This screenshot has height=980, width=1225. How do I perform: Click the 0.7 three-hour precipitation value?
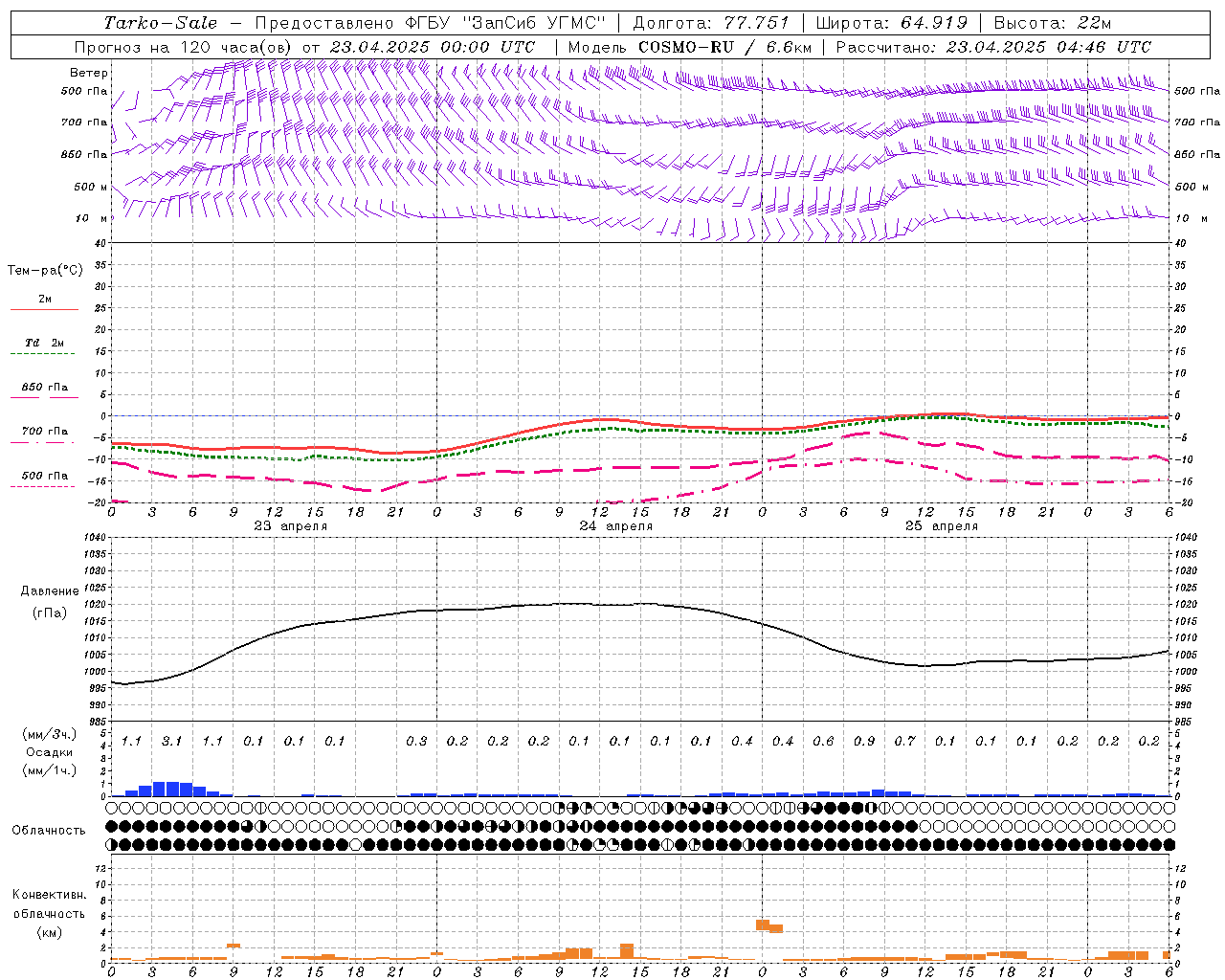coord(905,741)
